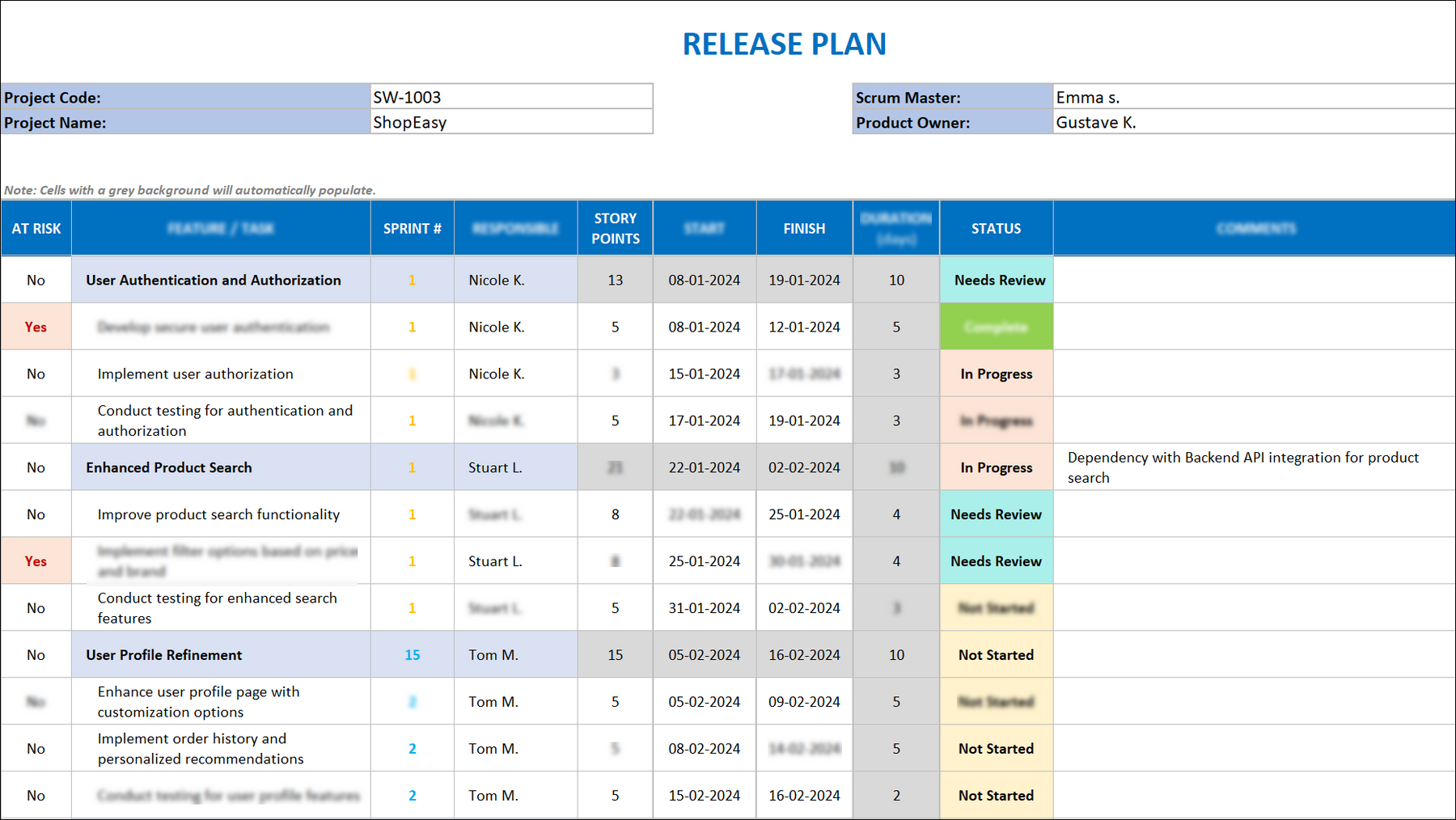Click the SPRINT # column header
This screenshot has height=820, width=1456.
(412, 228)
